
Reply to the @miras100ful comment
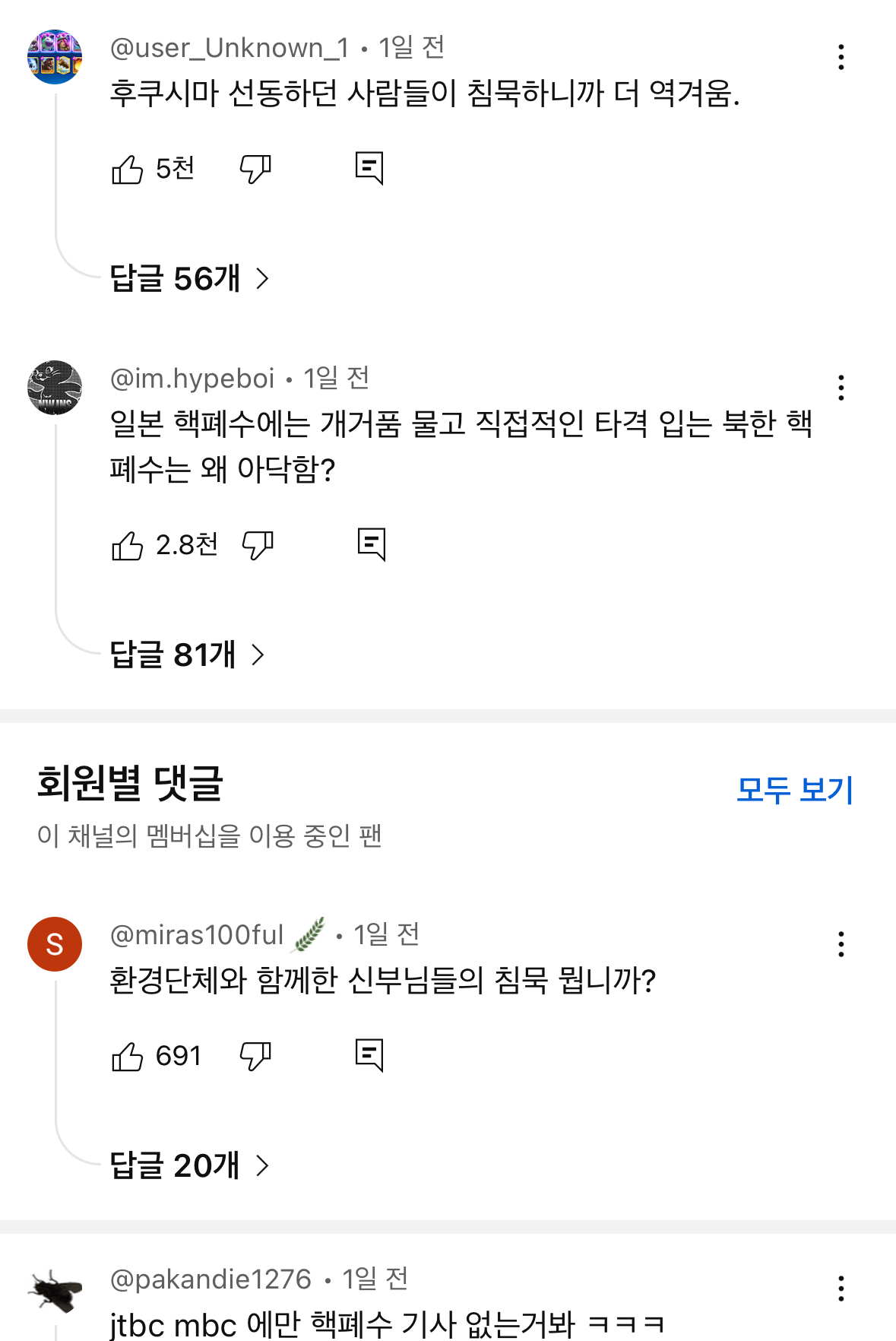pyautogui.click(x=369, y=1055)
